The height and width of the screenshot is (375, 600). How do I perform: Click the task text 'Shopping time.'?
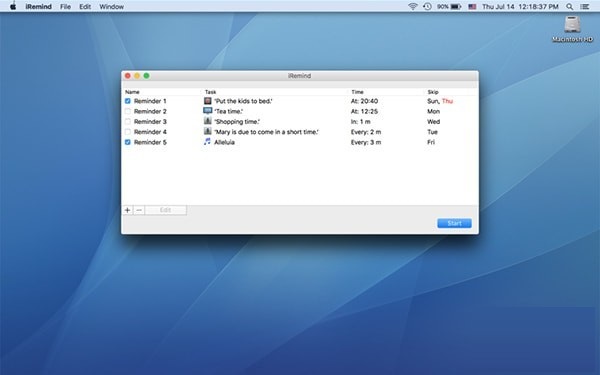click(237, 122)
